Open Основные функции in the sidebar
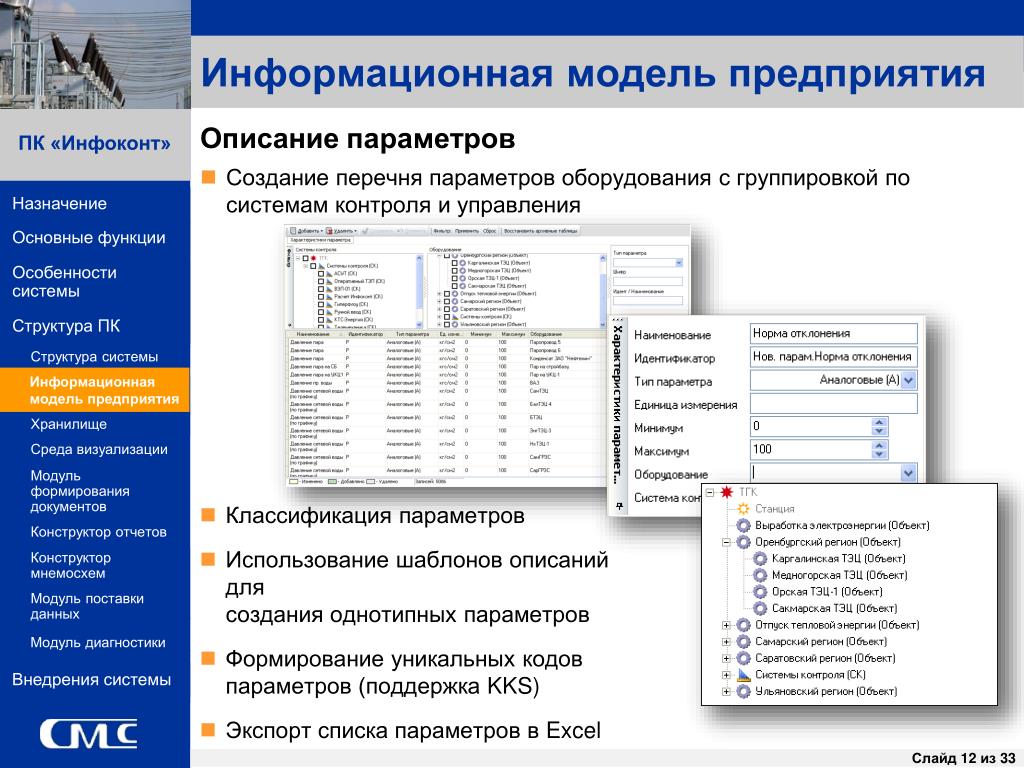 click(x=89, y=238)
